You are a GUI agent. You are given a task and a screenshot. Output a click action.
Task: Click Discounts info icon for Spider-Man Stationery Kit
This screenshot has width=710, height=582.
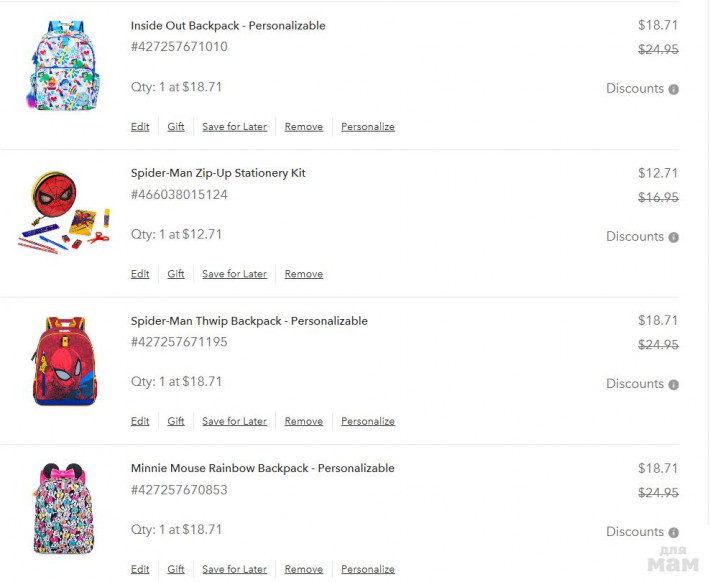point(673,237)
